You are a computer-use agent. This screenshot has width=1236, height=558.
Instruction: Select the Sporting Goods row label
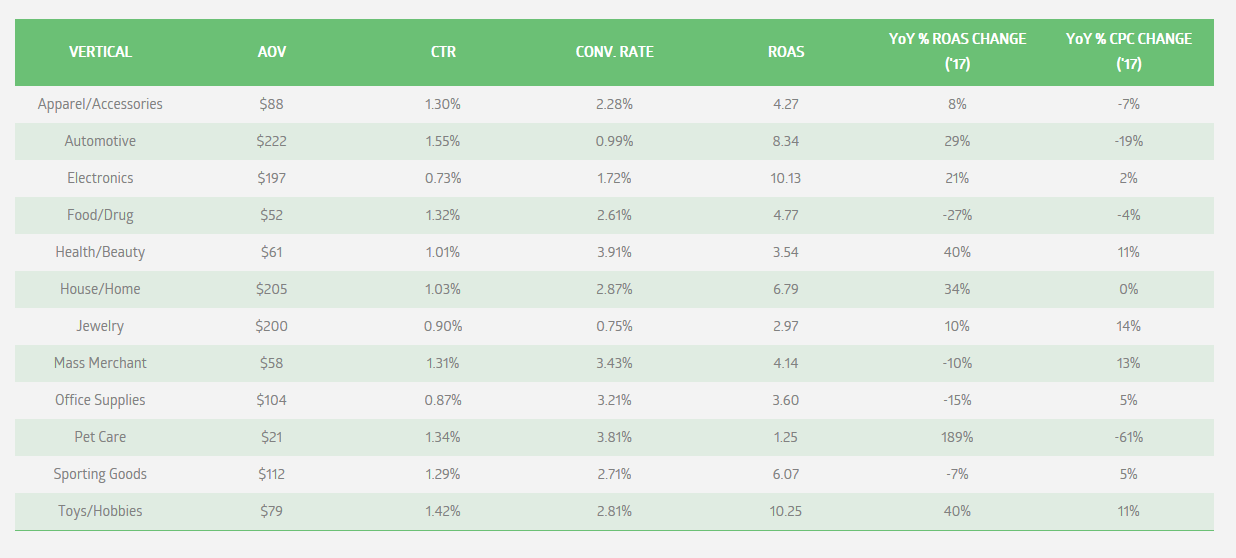[x=100, y=474]
